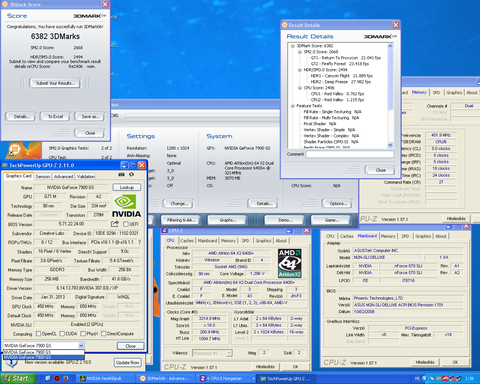Collapse the HDR/SM3.0 Score tree node
The height and width of the screenshot is (384, 480).
(x=299, y=70)
